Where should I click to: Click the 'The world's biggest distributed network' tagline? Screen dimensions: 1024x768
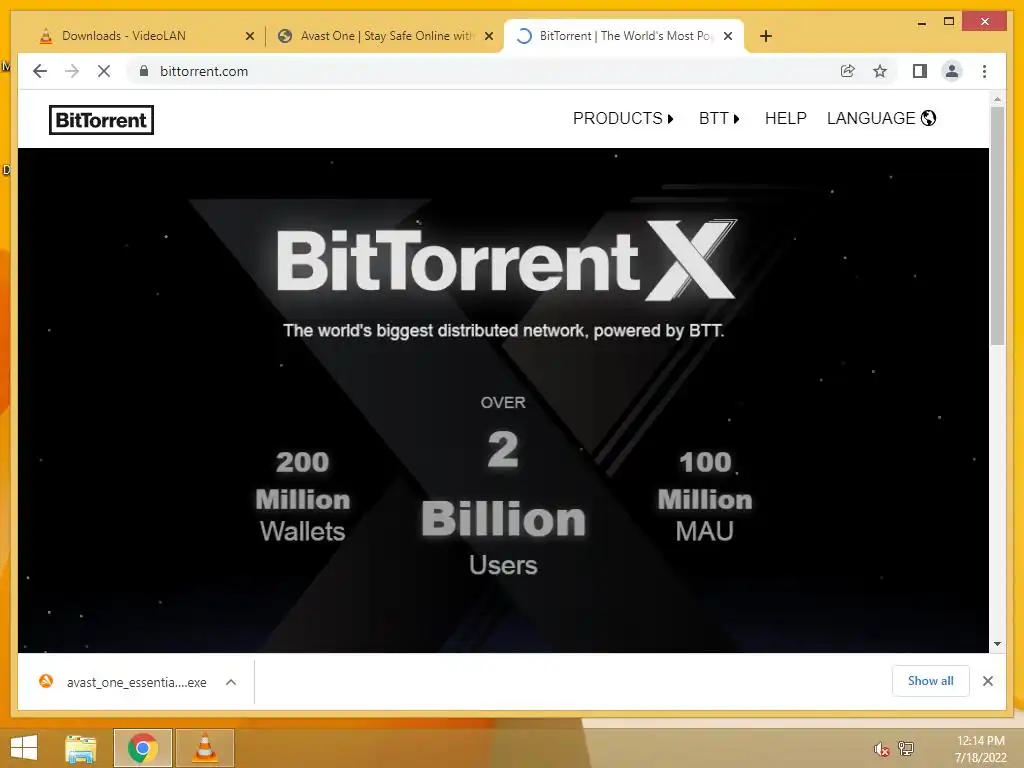(504, 330)
